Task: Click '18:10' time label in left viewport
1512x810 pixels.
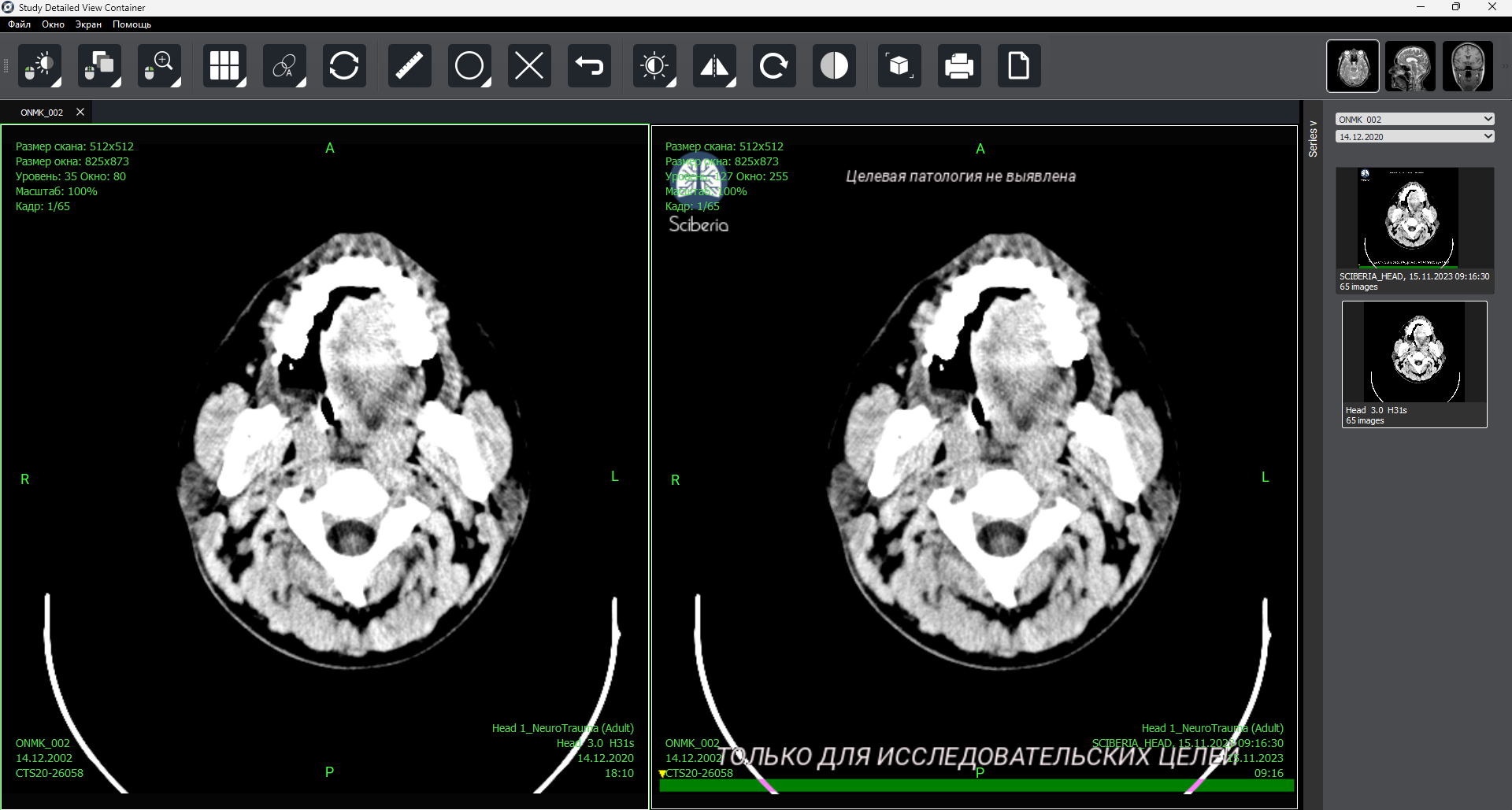Action: coord(619,773)
